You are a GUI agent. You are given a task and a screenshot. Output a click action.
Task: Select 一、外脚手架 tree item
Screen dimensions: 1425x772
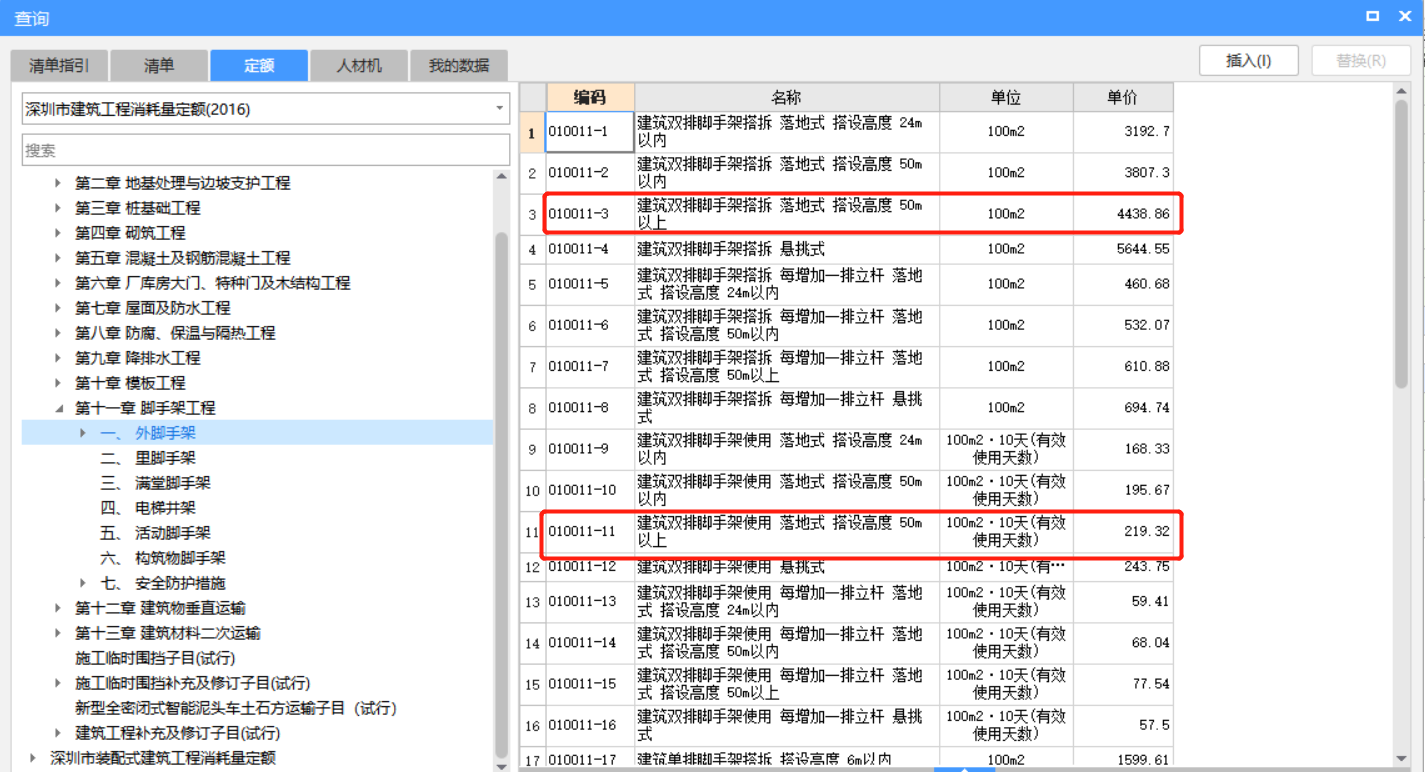(148, 433)
